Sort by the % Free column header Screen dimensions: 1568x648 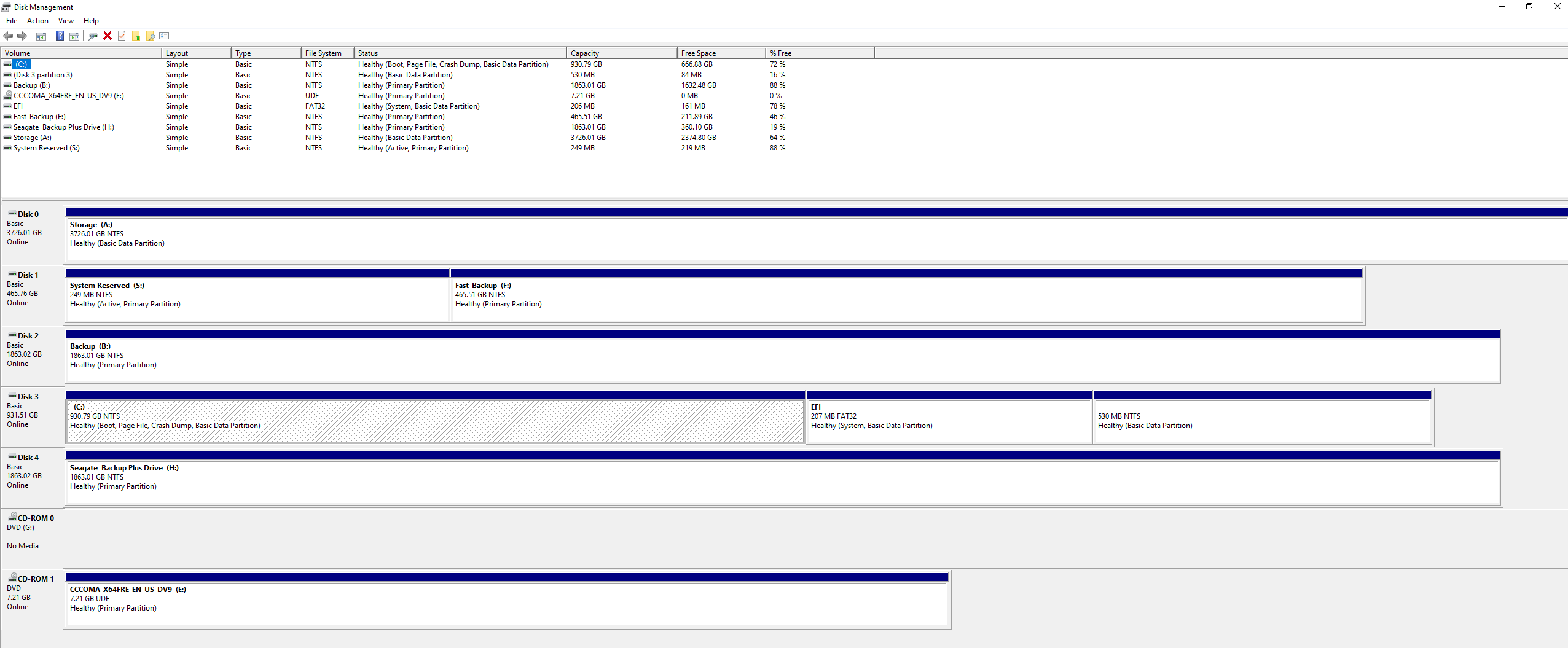point(820,53)
